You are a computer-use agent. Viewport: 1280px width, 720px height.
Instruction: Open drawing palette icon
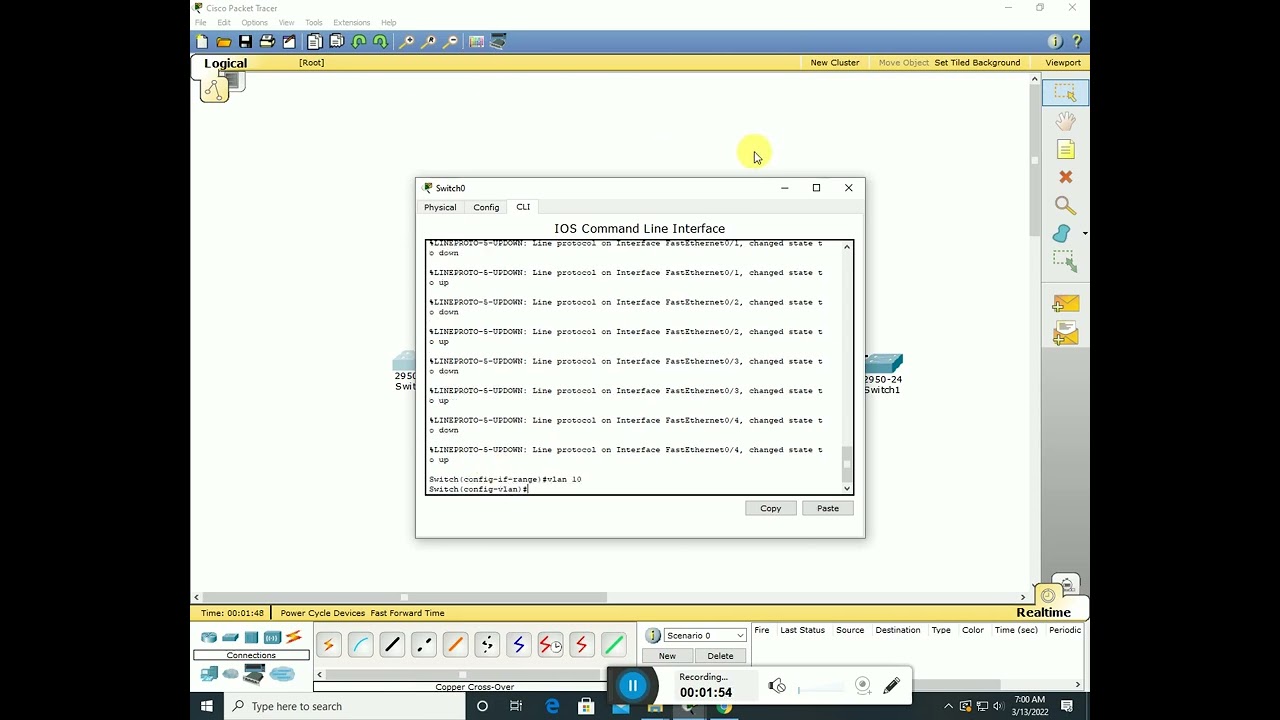pyautogui.click(x=476, y=42)
